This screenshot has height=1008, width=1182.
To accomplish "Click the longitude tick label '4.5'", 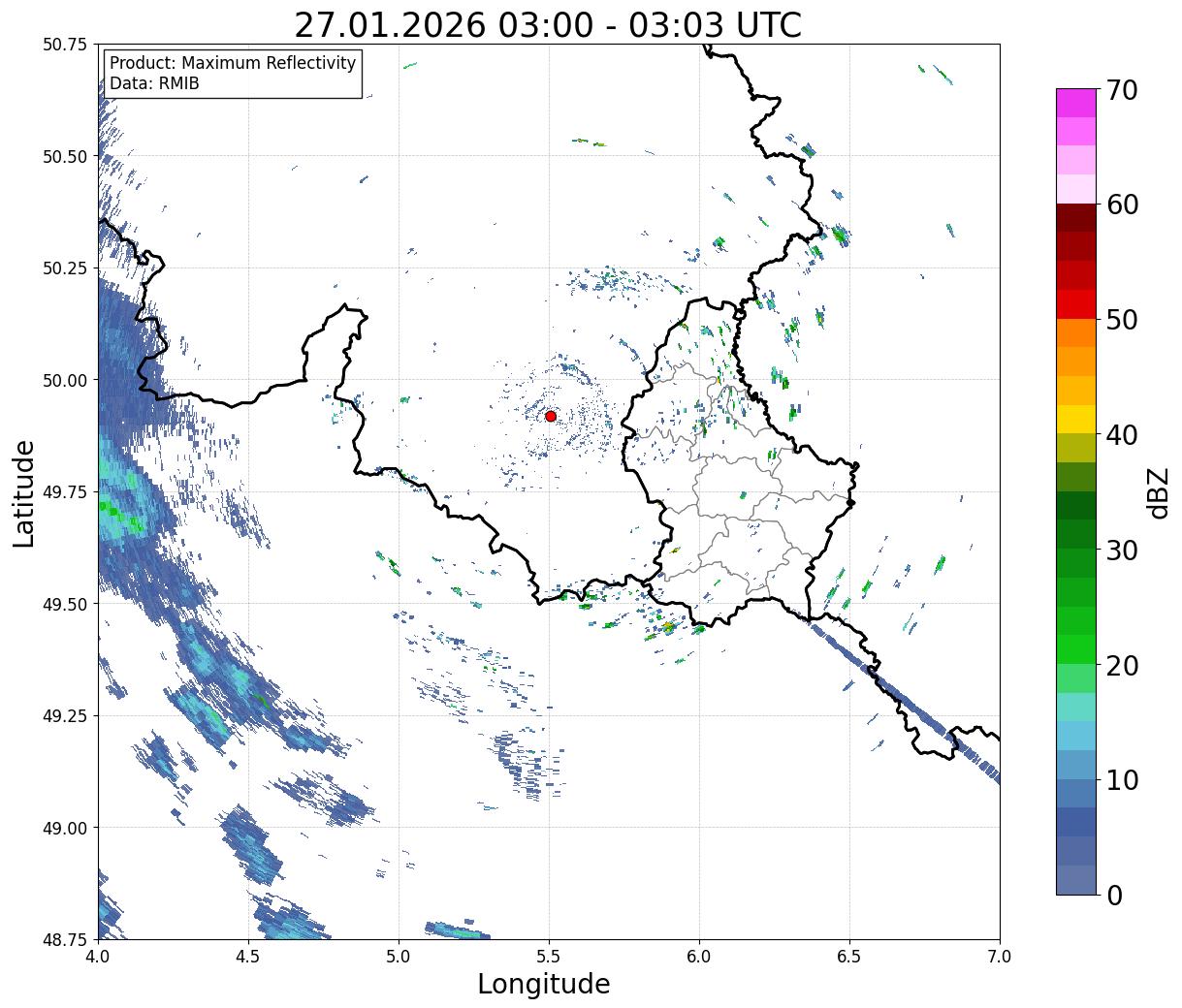I will (x=248, y=956).
